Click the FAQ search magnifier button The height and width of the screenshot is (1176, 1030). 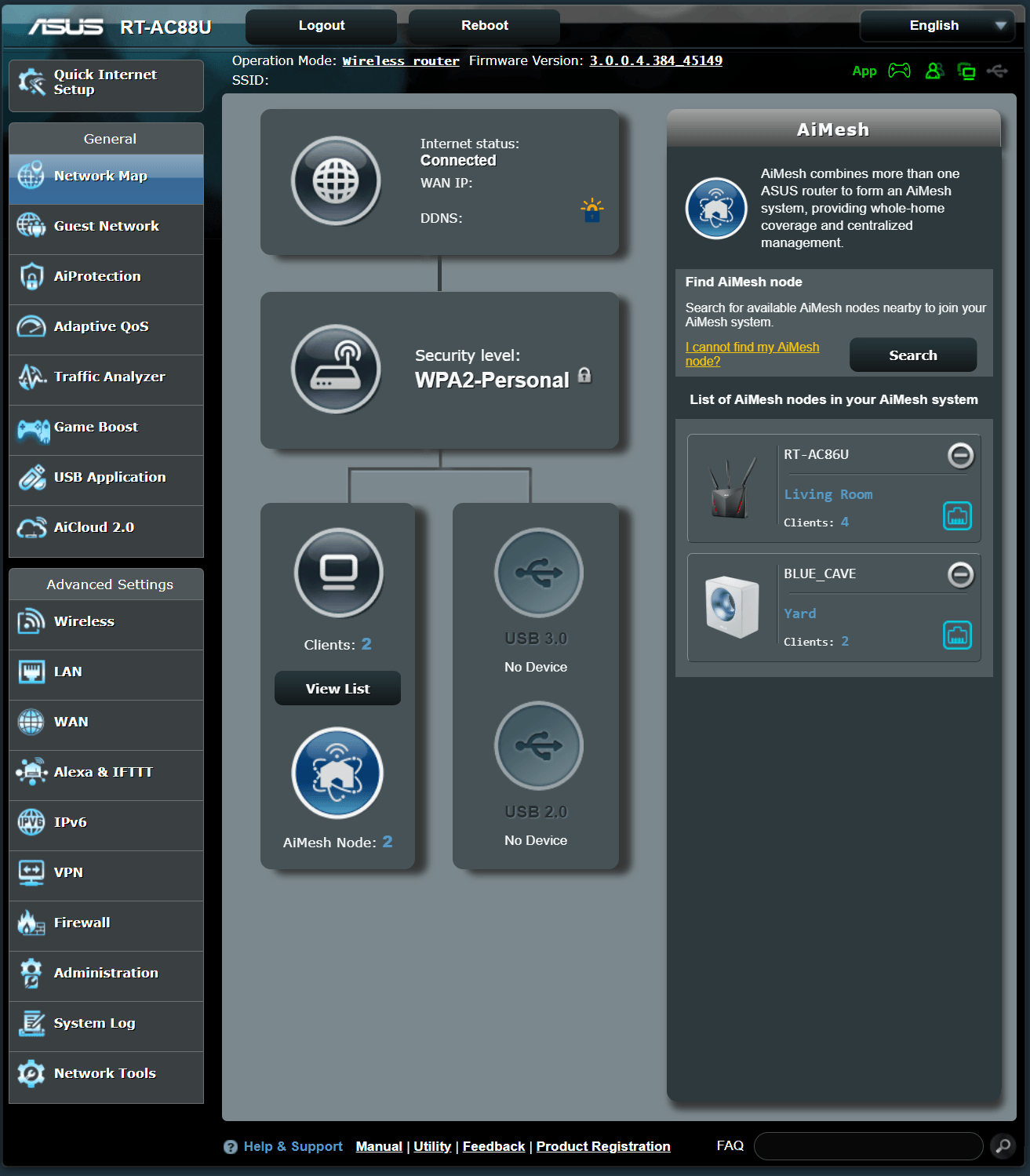click(x=1003, y=1146)
